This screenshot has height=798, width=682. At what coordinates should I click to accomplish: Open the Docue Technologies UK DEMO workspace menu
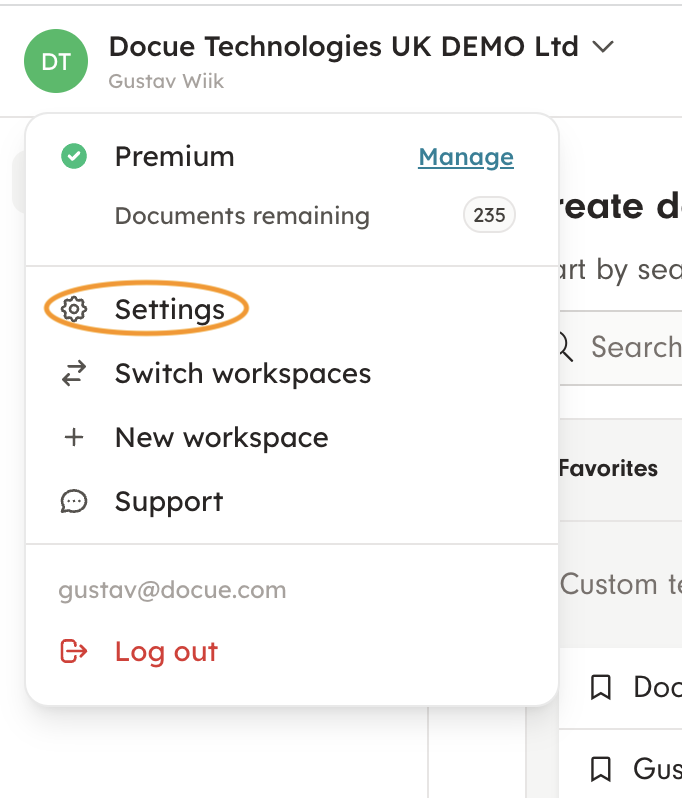click(343, 46)
